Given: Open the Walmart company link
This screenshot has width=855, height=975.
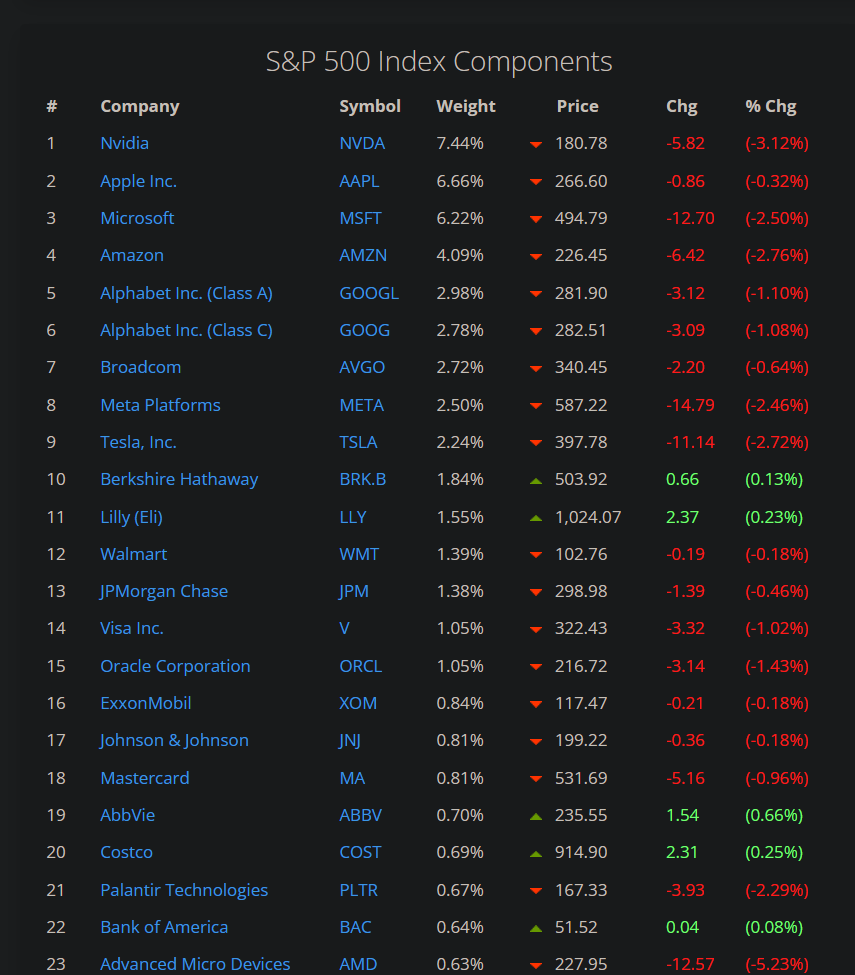Looking at the screenshot, I should pyautogui.click(x=134, y=554).
